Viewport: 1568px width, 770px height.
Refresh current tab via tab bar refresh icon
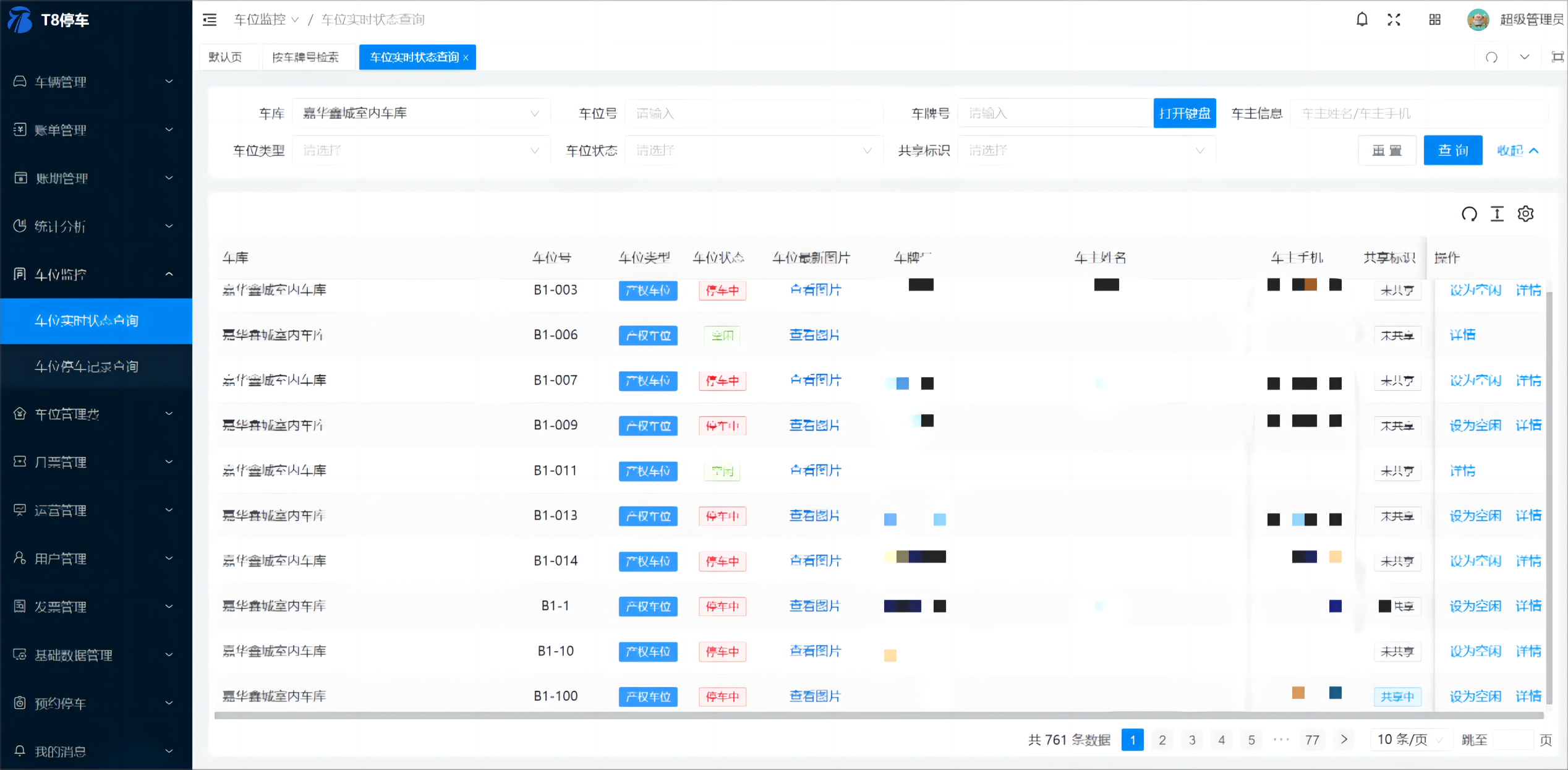1492,58
